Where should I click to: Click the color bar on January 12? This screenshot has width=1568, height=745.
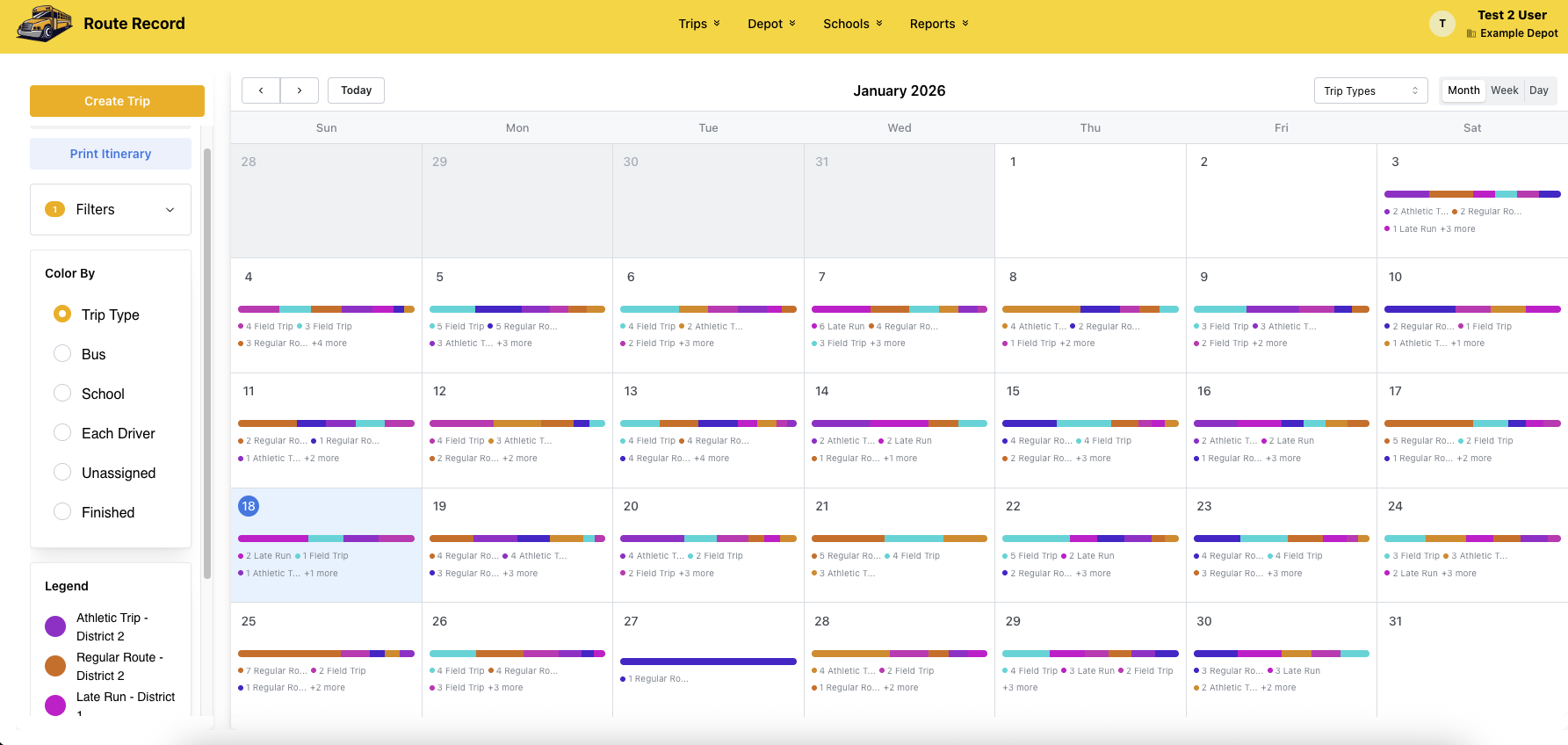[x=517, y=423]
